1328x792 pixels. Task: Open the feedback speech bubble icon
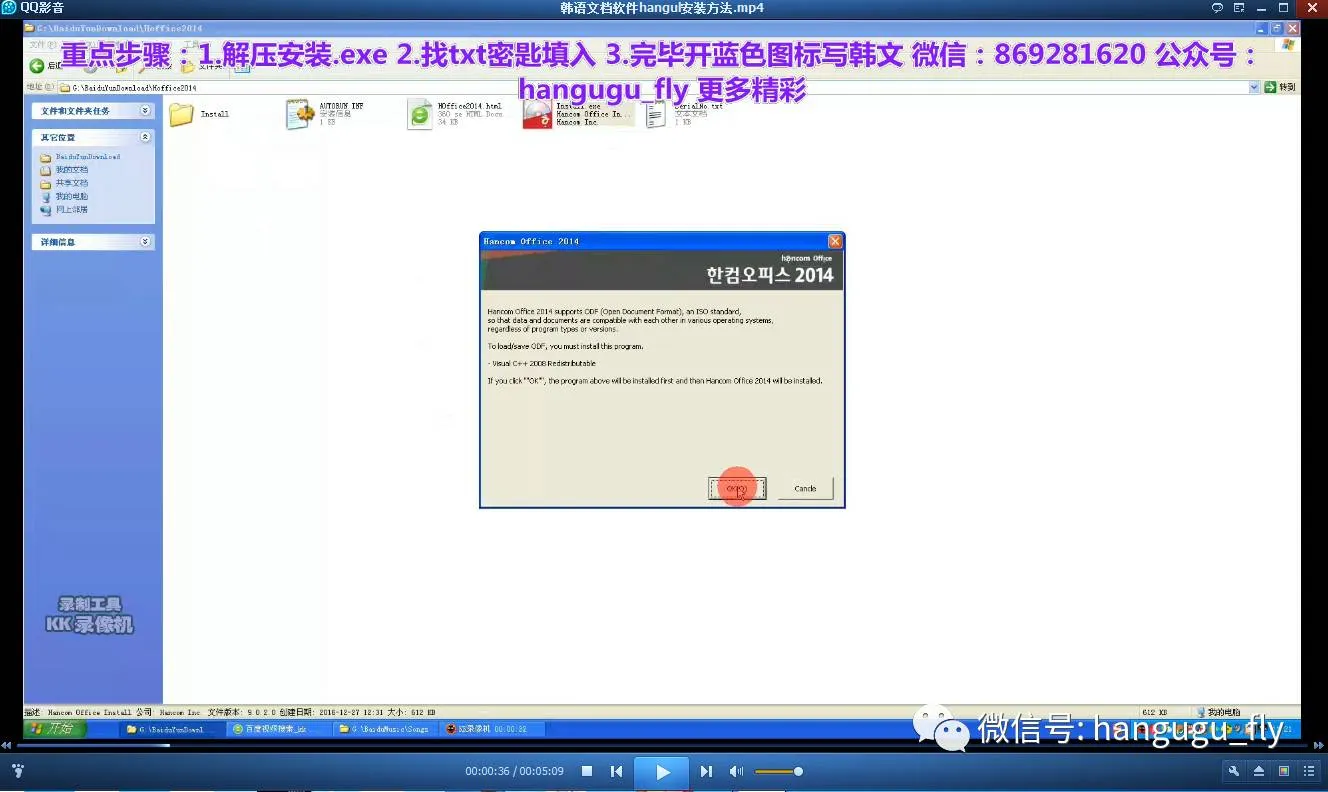[1217, 8]
